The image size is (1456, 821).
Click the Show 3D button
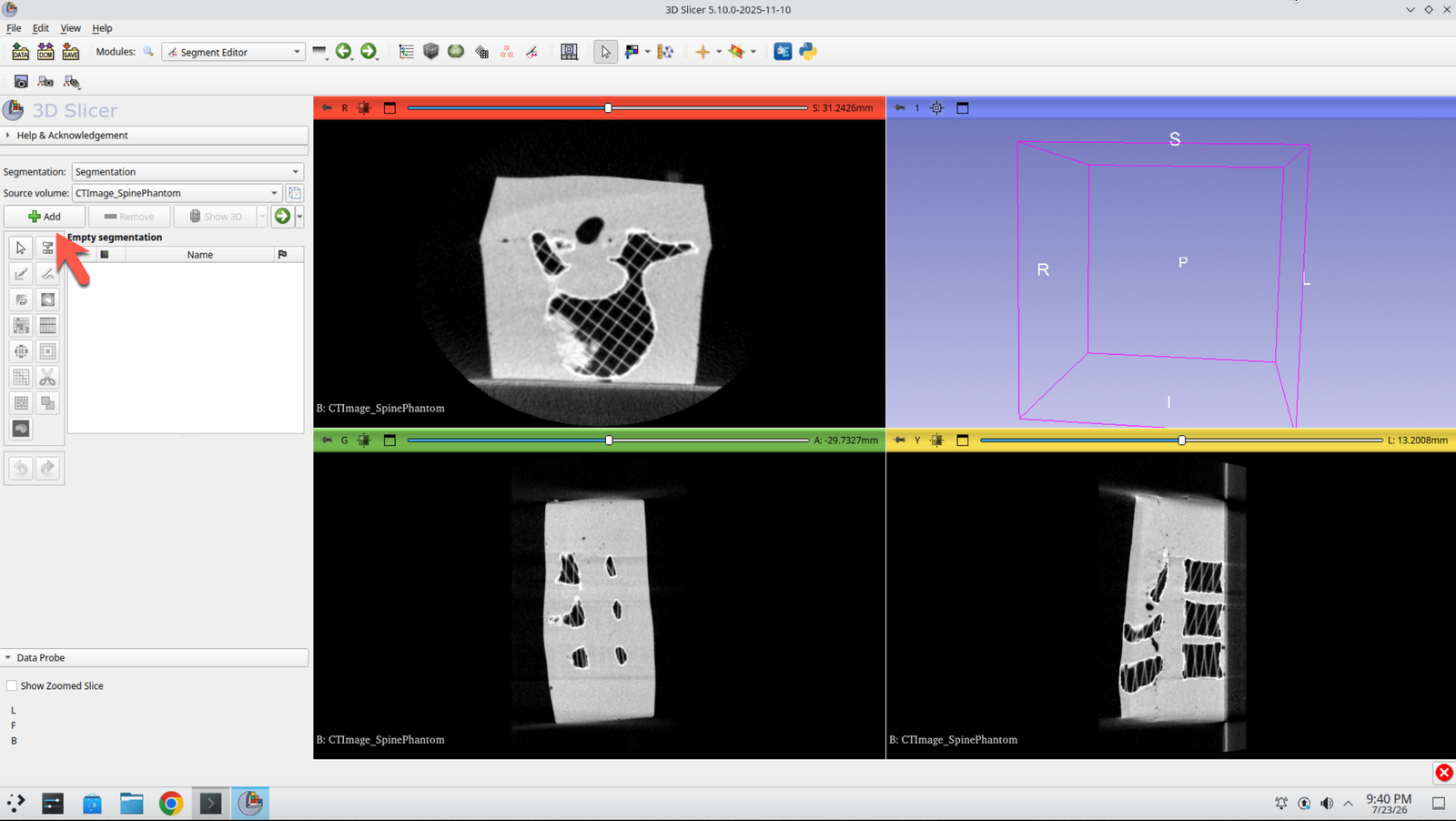pyautogui.click(x=216, y=216)
